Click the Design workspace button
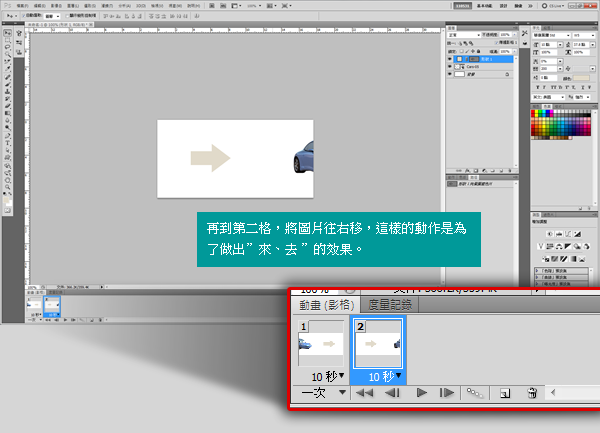The image size is (600, 433). tap(504, 6)
